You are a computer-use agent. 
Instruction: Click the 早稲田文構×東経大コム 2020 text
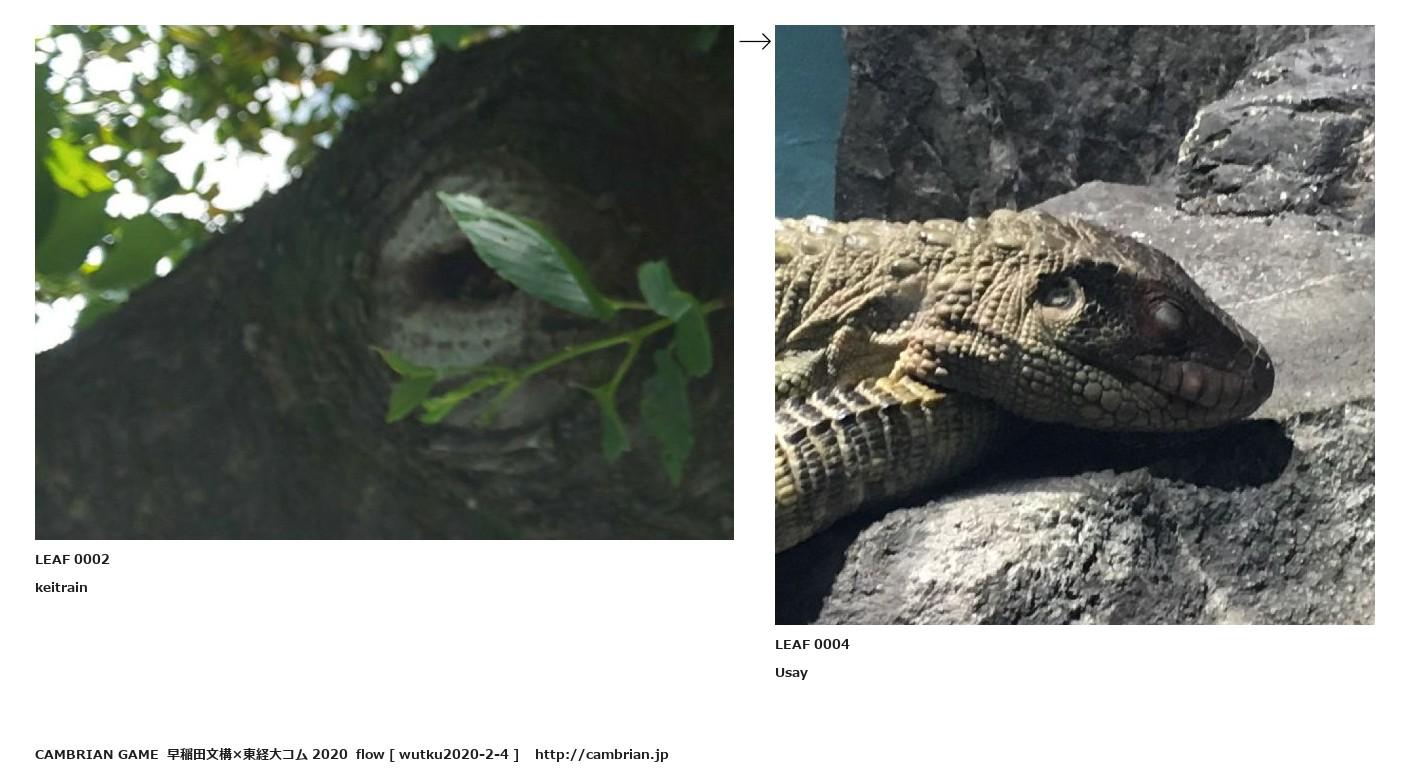[257, 754]
